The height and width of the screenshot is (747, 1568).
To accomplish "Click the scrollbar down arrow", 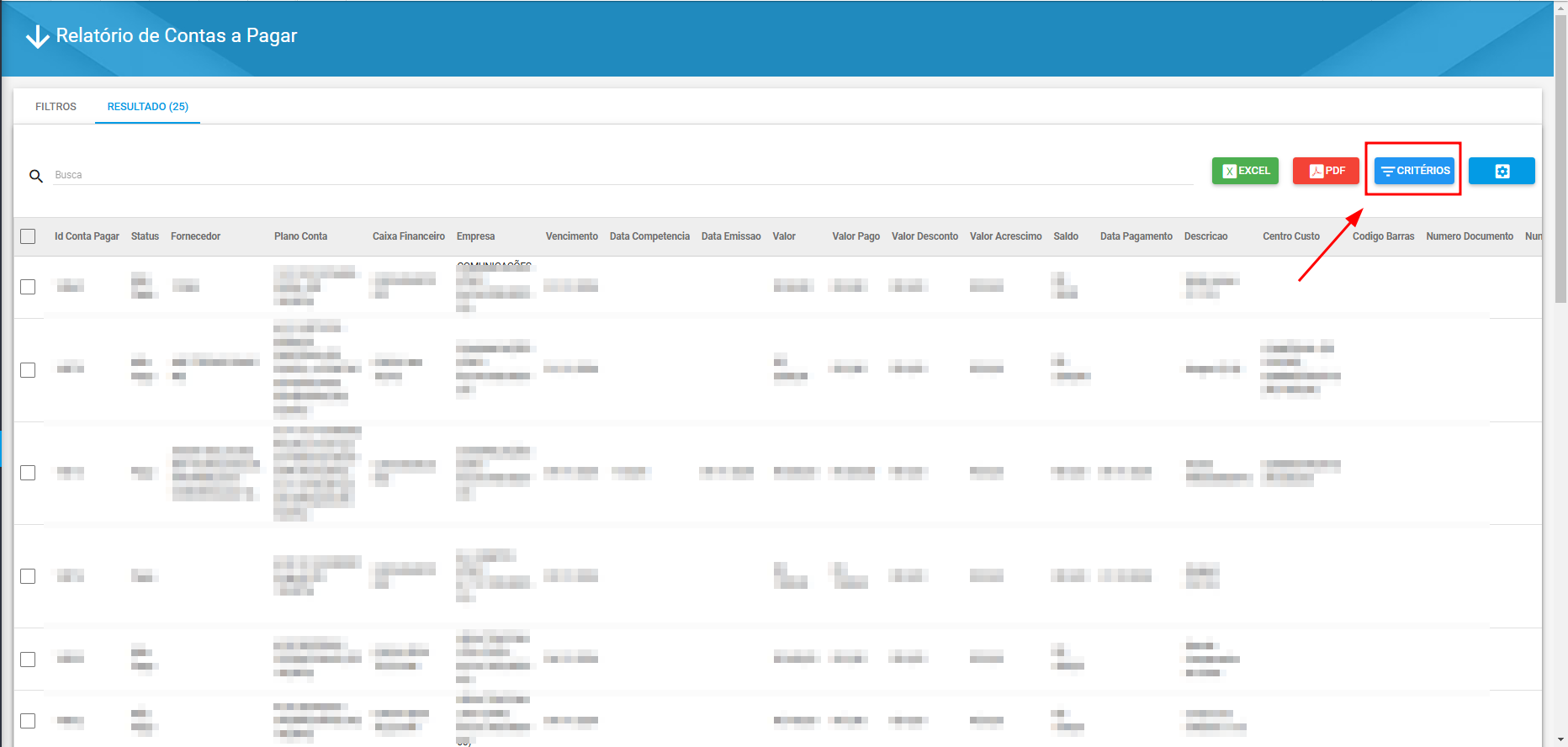I will pyautogui.click(x=1560, y=740).
